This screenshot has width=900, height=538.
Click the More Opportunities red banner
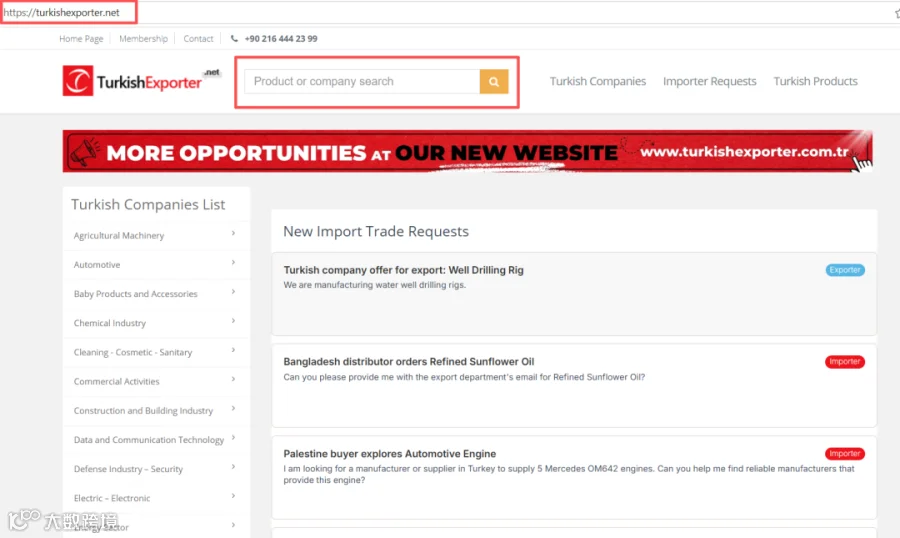click(x=467, y=151)
